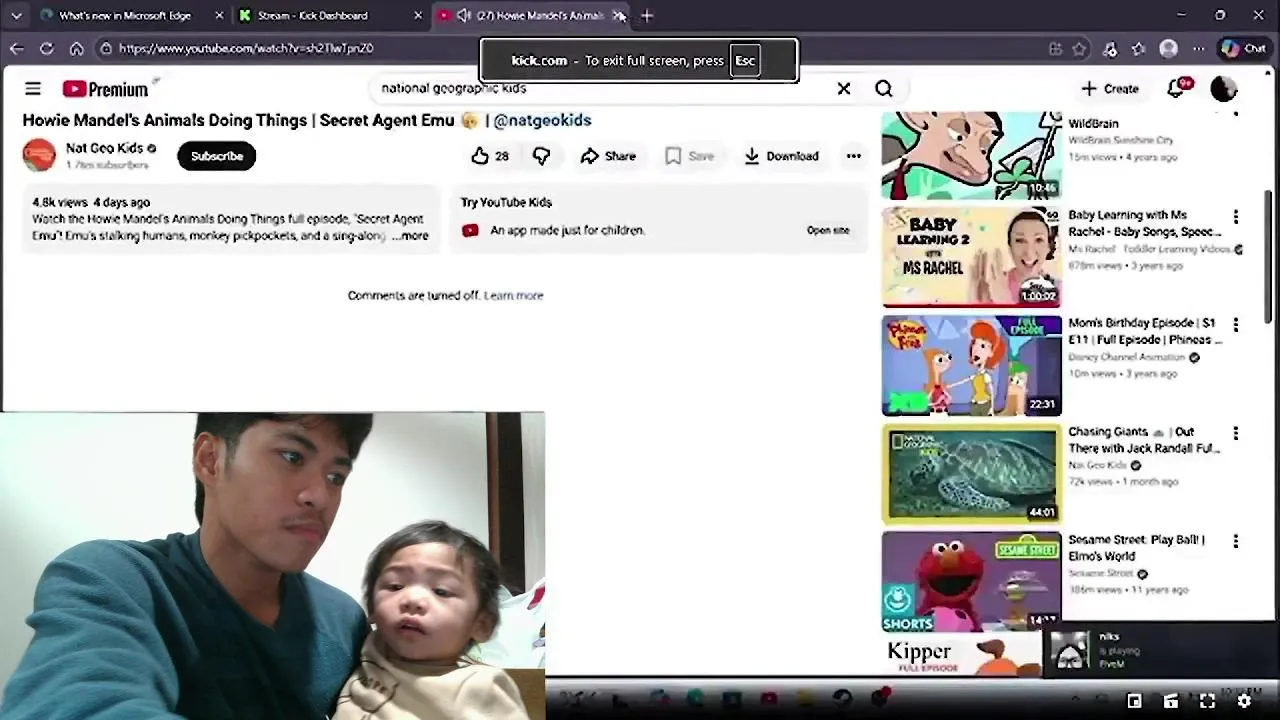The width and height of the screenshot is (1280, 720).
Task: Switch to Stream - Kick Dashboard tab
Action: tap(313, 15)
